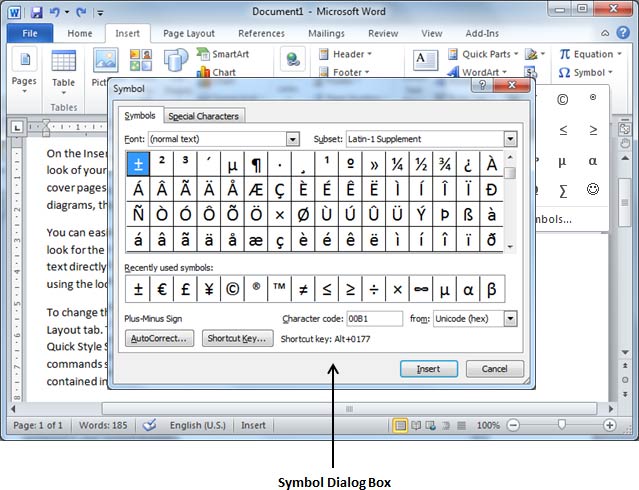
Task: Zoom out with the minus button
Action: coord(513,425)
